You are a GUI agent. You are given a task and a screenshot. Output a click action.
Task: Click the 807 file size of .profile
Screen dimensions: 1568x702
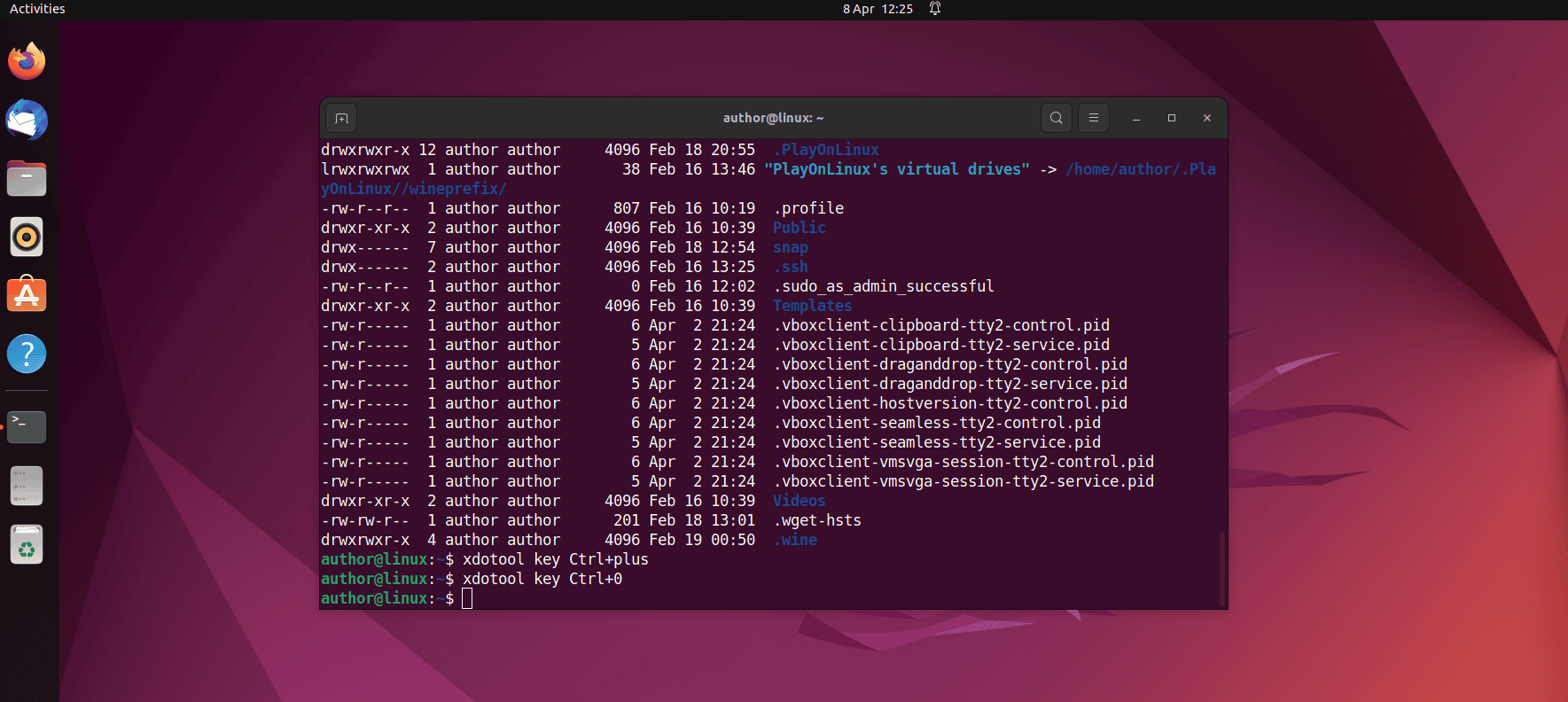tap(627, 208)
